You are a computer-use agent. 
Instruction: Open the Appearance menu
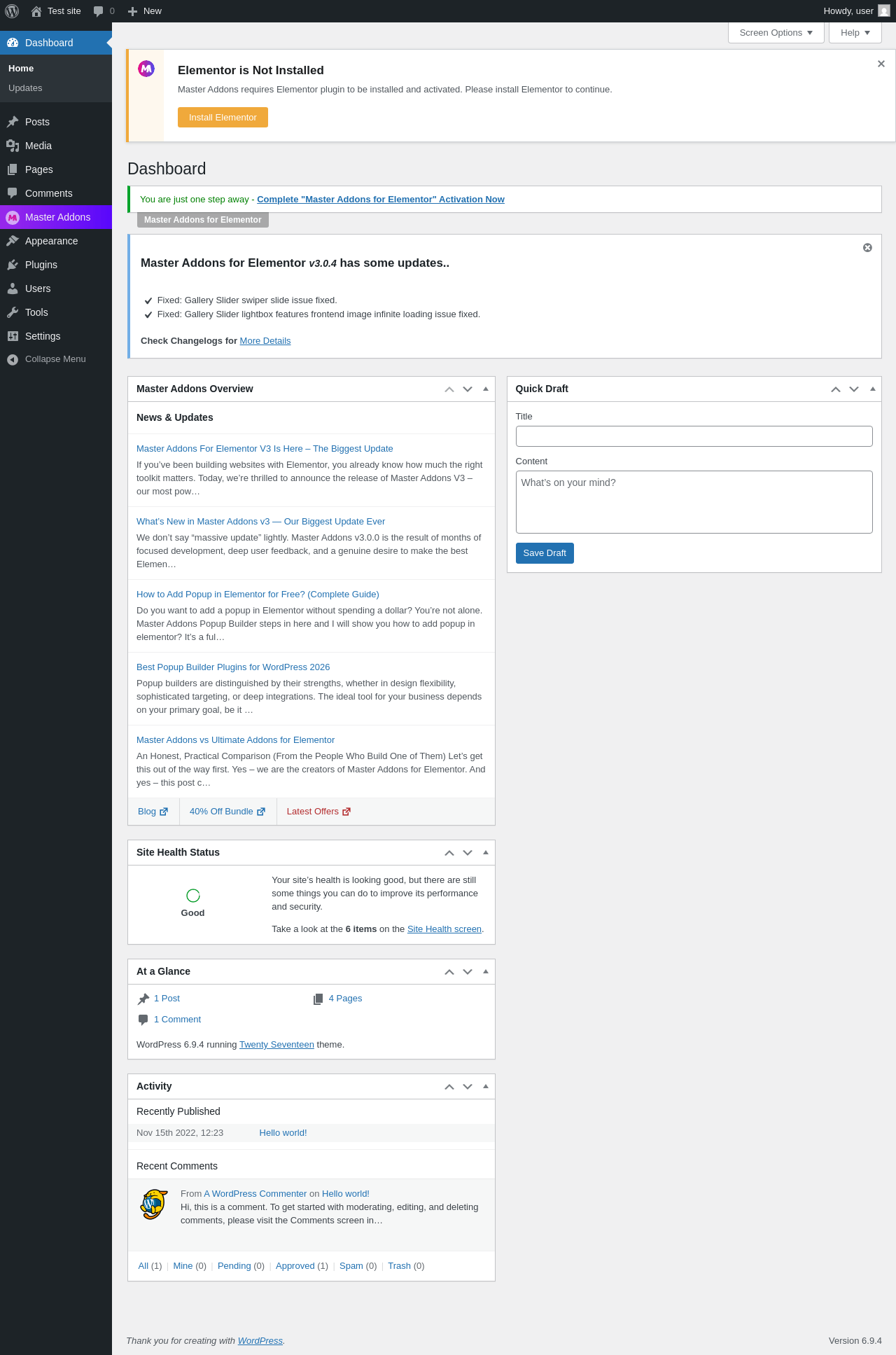51,241
